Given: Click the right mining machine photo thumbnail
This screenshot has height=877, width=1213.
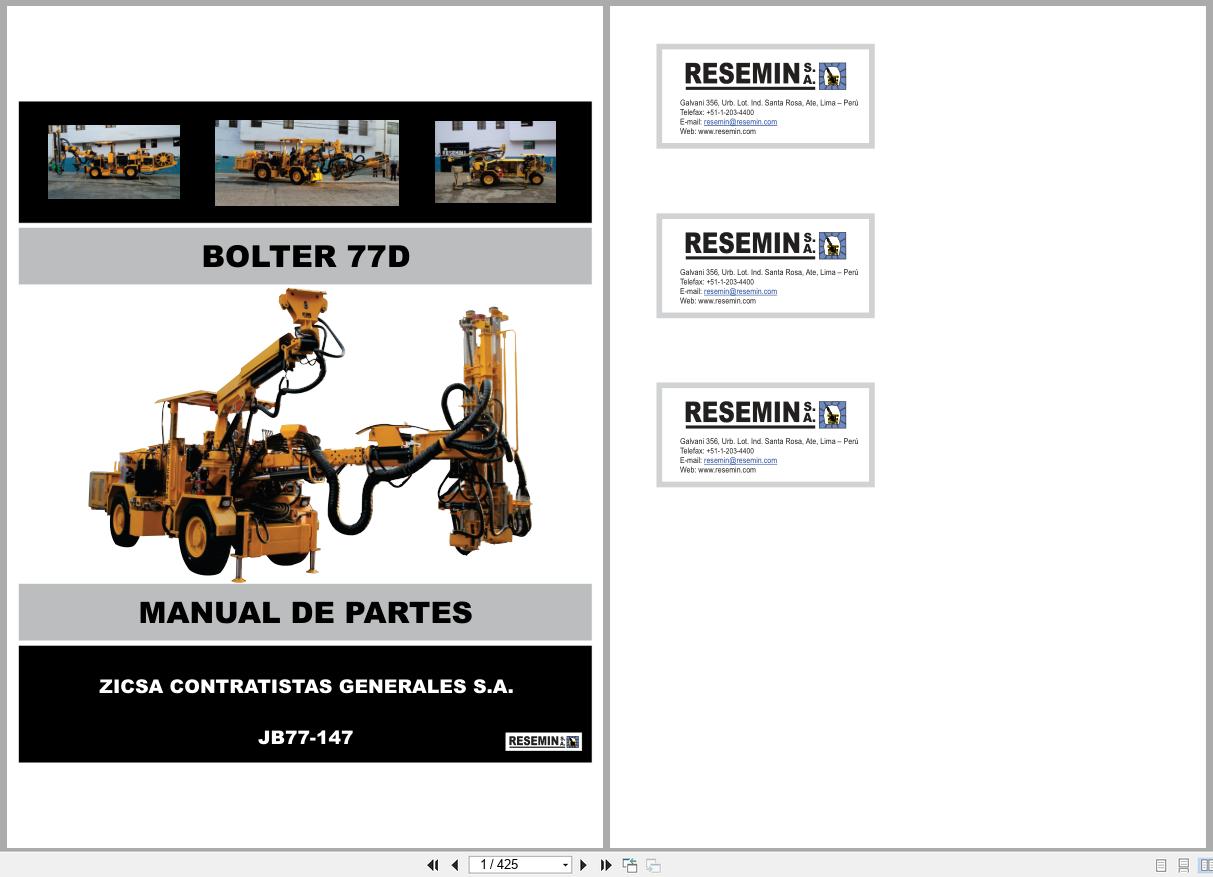Looking at the screenshot, I should pos(495,162).
